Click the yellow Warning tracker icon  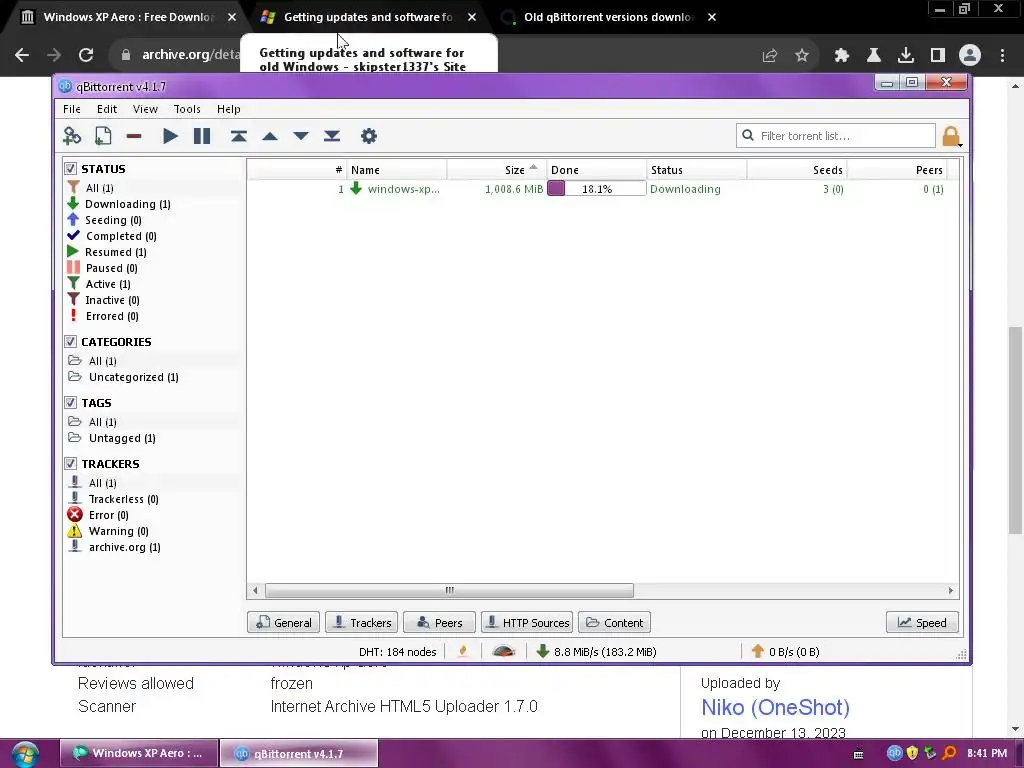[x=74, y=531]
